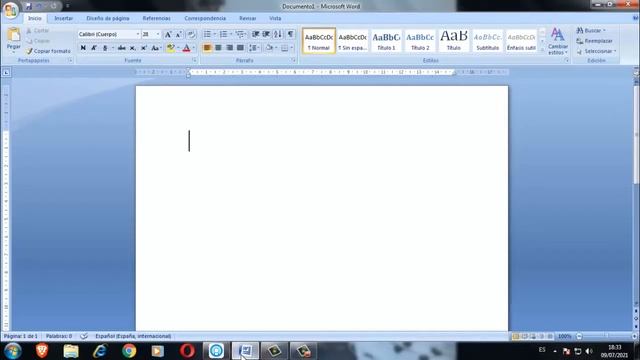
Task: Click the zoom out minus button
Action: coord(579,336)
